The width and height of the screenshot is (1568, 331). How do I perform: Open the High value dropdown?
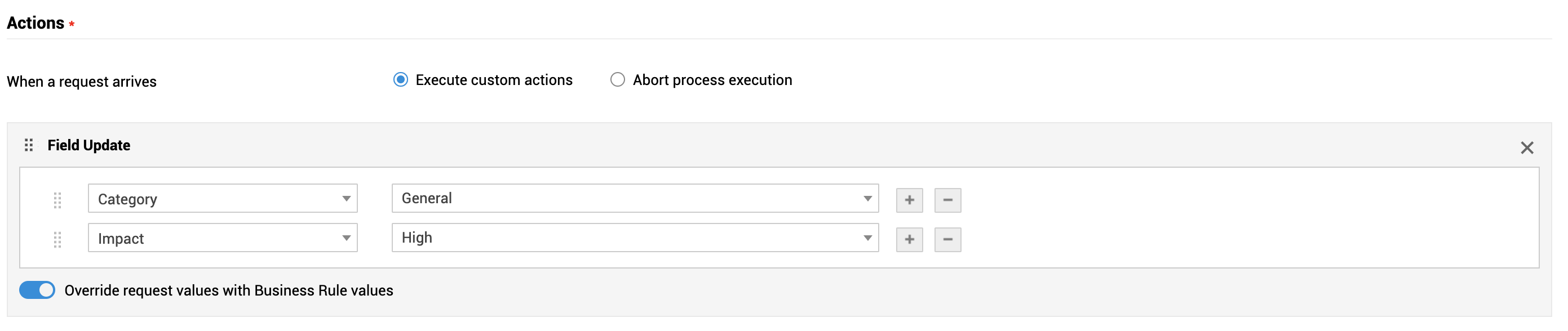click(635, 238)
